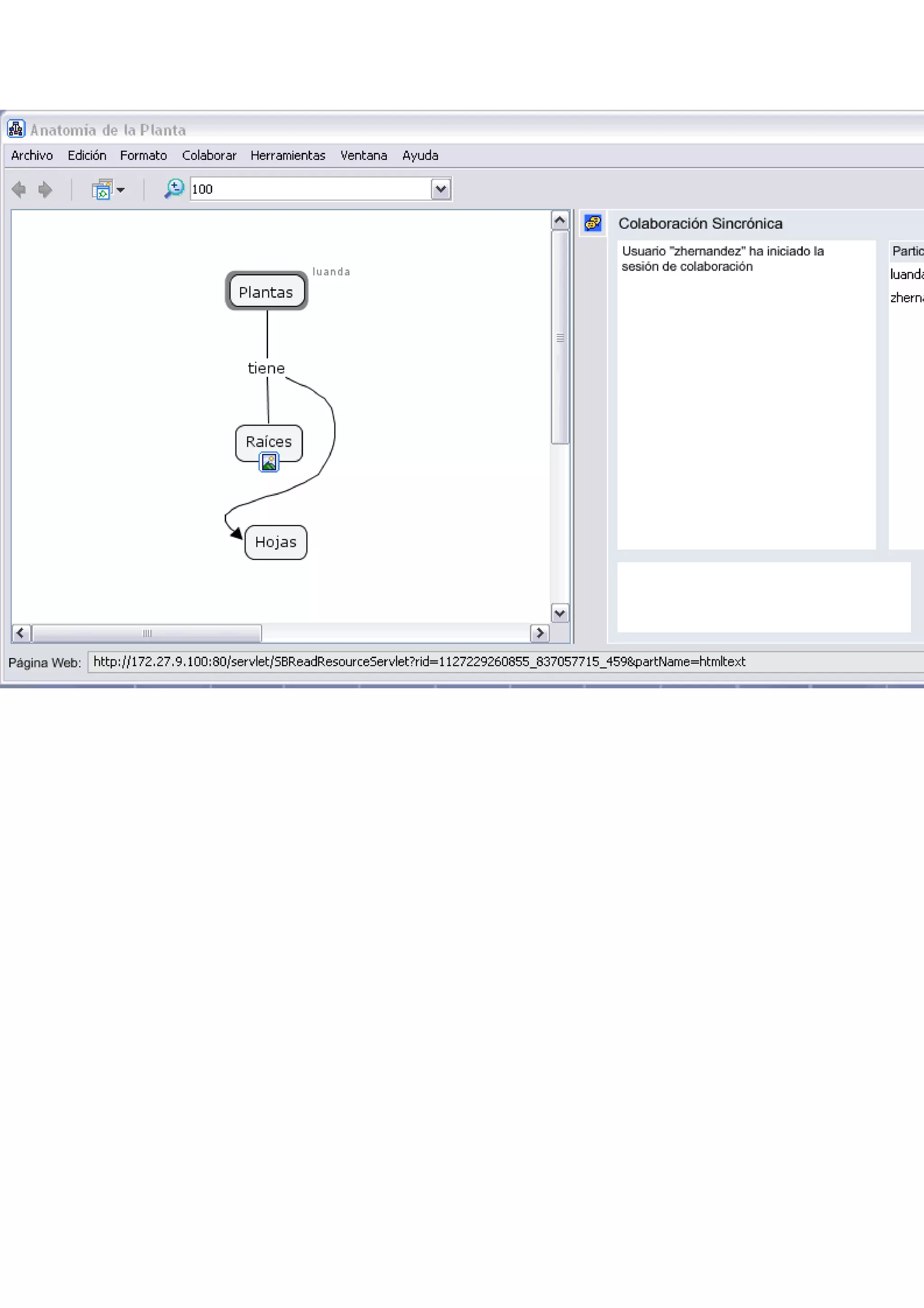Image resolution: width=924 pixels, height=1308 pixels.
Task: Click the Página Web URL field
Action: (x=506, y=662)
